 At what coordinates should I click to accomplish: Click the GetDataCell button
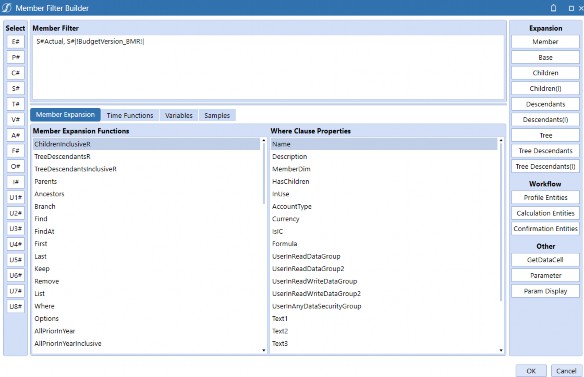click(x=545, y=260)
